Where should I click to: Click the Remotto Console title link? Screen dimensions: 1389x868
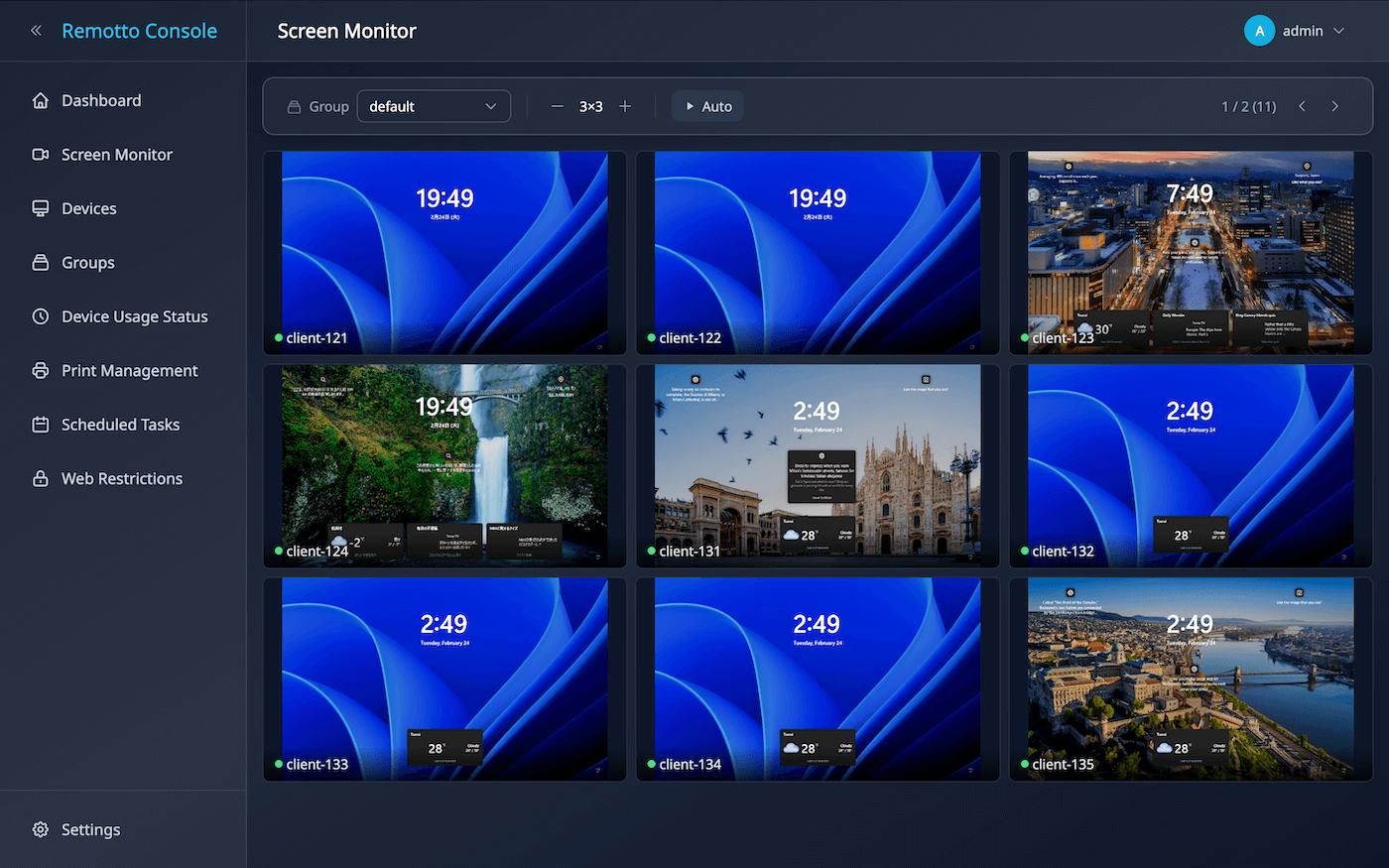coord(139,31)
